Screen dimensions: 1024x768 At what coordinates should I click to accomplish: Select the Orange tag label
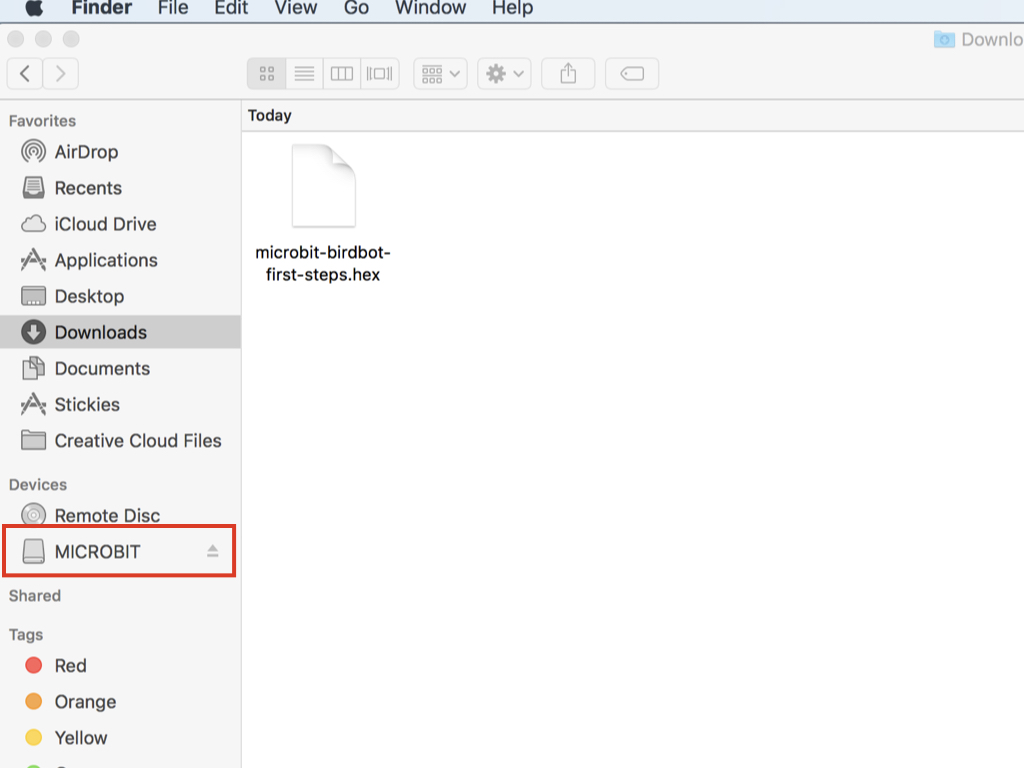pyautogui.click(x=86, y=701)
